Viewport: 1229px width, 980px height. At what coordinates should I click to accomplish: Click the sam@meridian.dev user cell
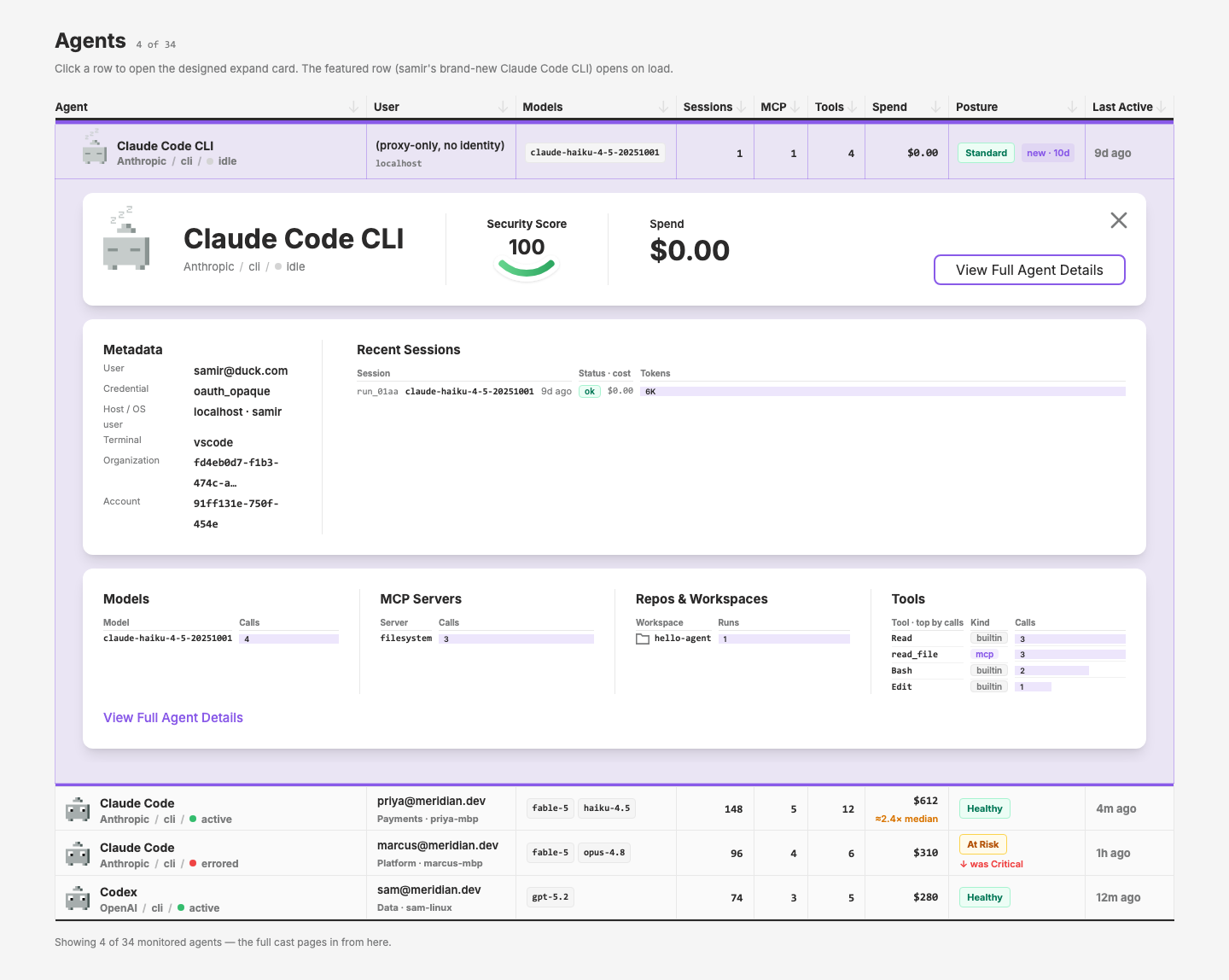(x=429, y=890)
